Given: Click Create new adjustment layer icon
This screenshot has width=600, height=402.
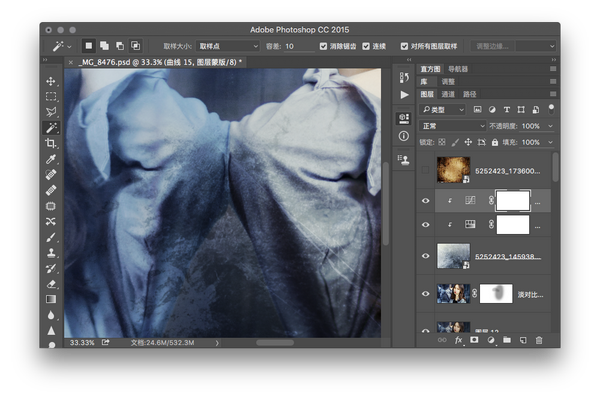Looking at the screenshot, I should 491,340.
